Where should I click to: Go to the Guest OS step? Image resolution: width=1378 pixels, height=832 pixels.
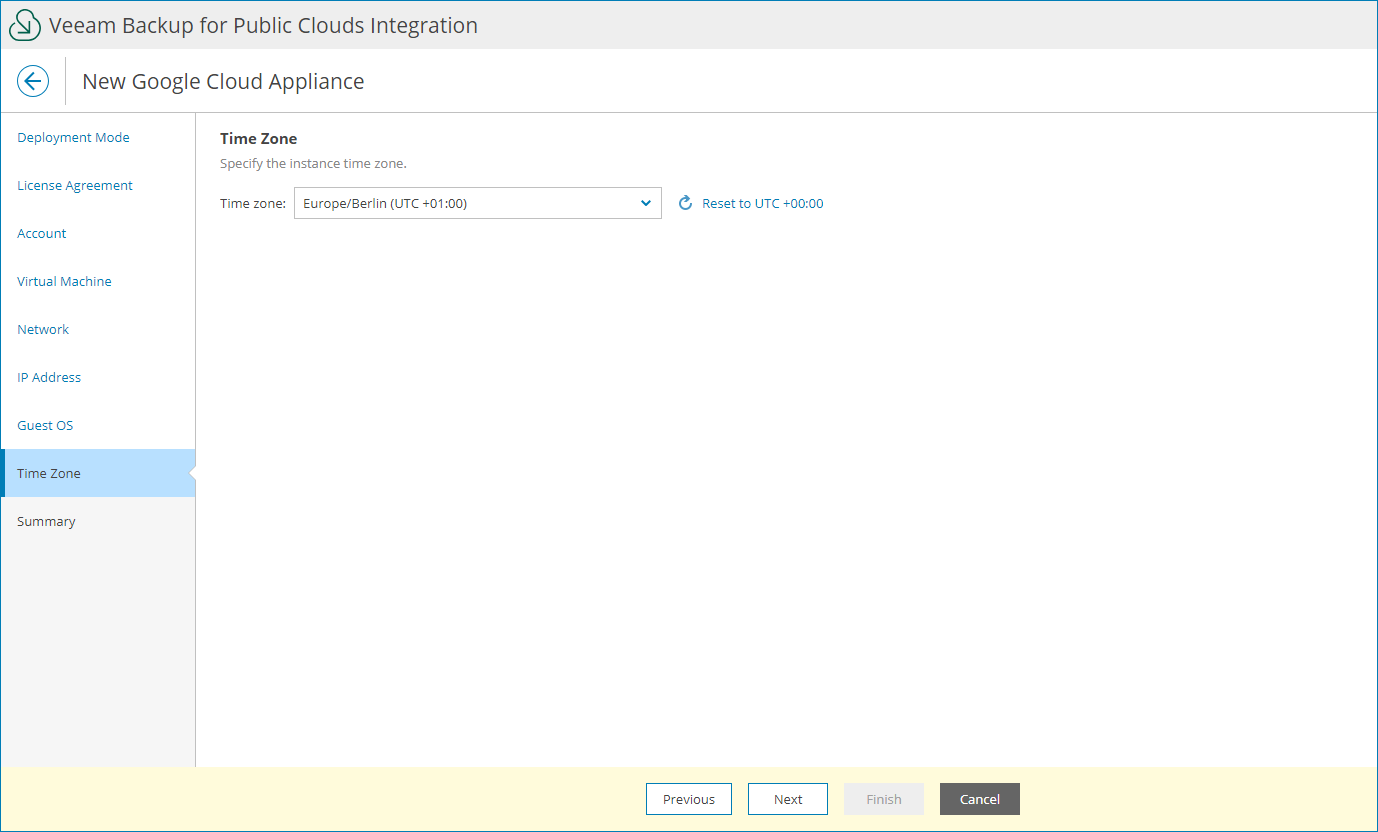click(45, 425)
